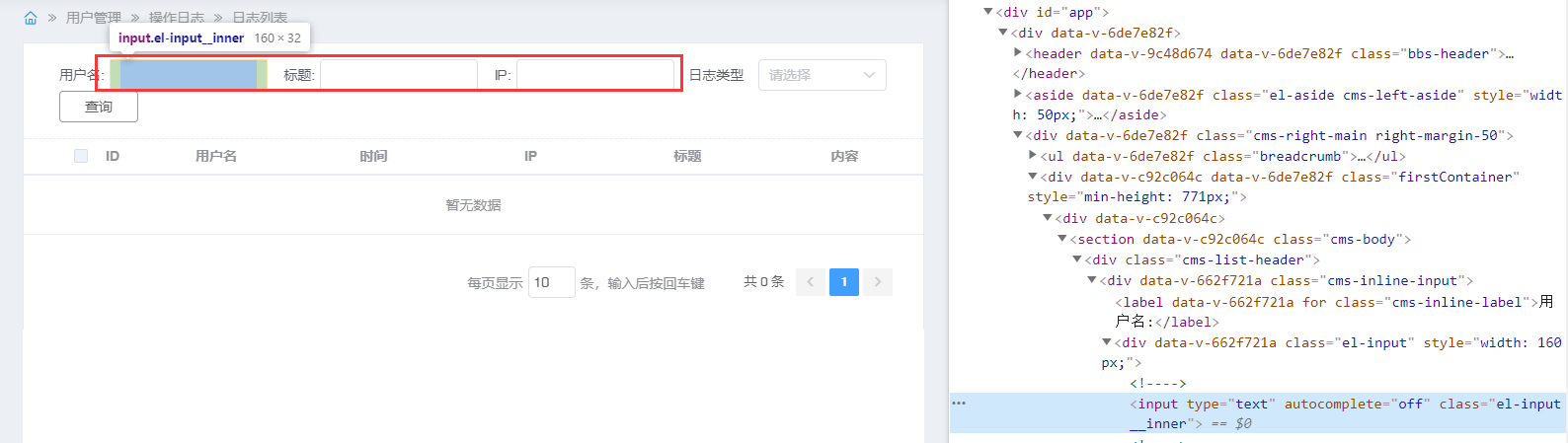Image resolution: width=1568 pixels, height=443 pixels.
Task: Open 操作日志 breadcrumb link
Action: 177,18
